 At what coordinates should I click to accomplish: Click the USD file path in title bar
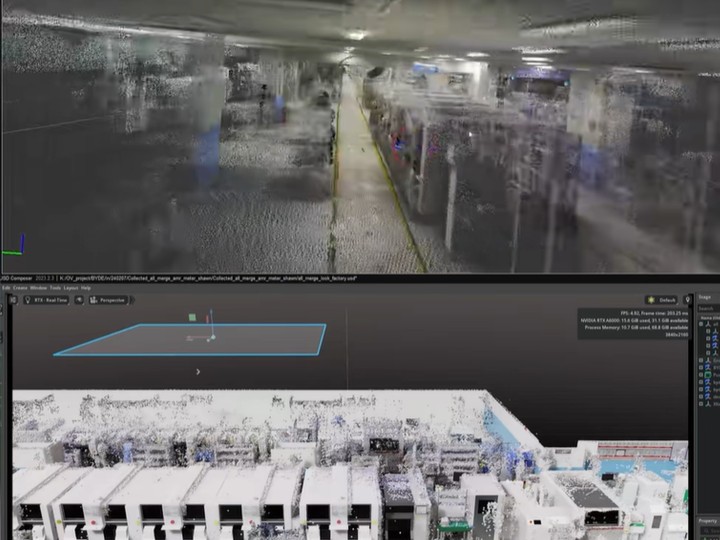(208, 278)
